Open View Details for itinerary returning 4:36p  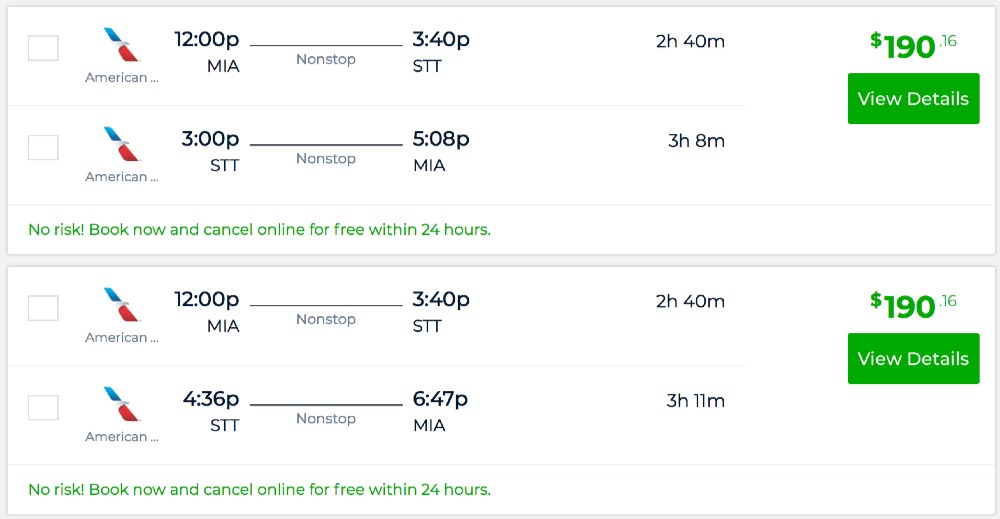pos(913,359)
